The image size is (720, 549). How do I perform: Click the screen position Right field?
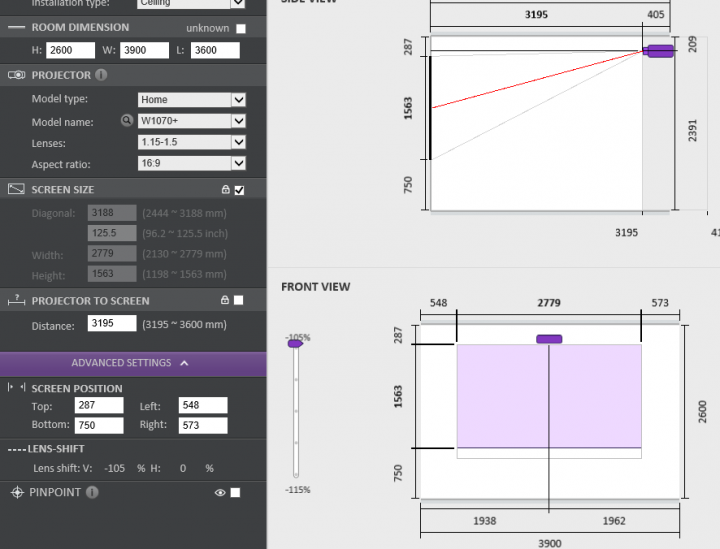point(203,426)
